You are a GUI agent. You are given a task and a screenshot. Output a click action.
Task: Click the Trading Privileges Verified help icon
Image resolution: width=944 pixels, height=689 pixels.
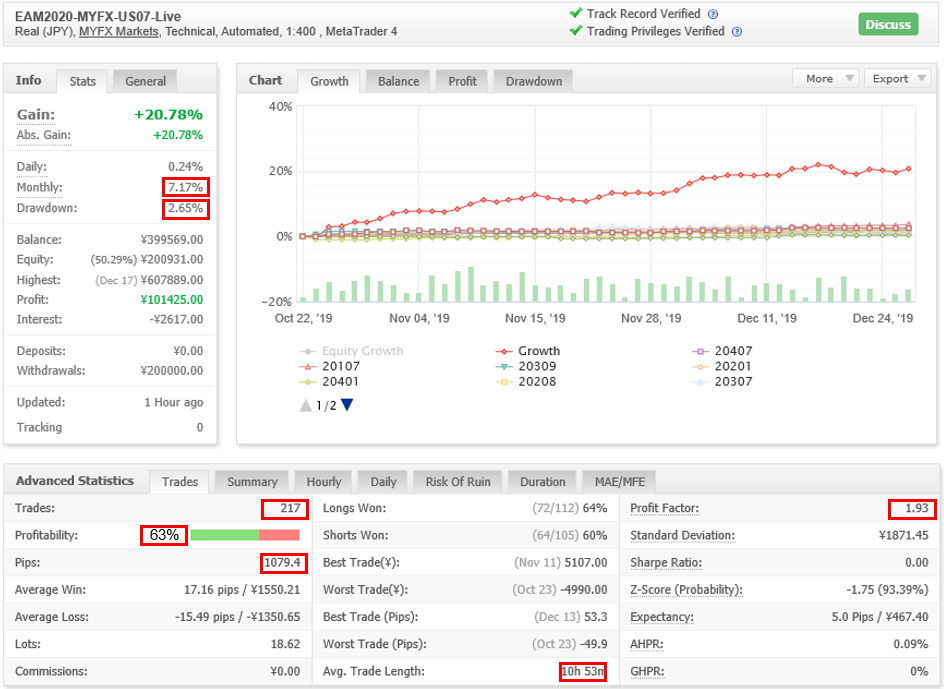[737, 32]
